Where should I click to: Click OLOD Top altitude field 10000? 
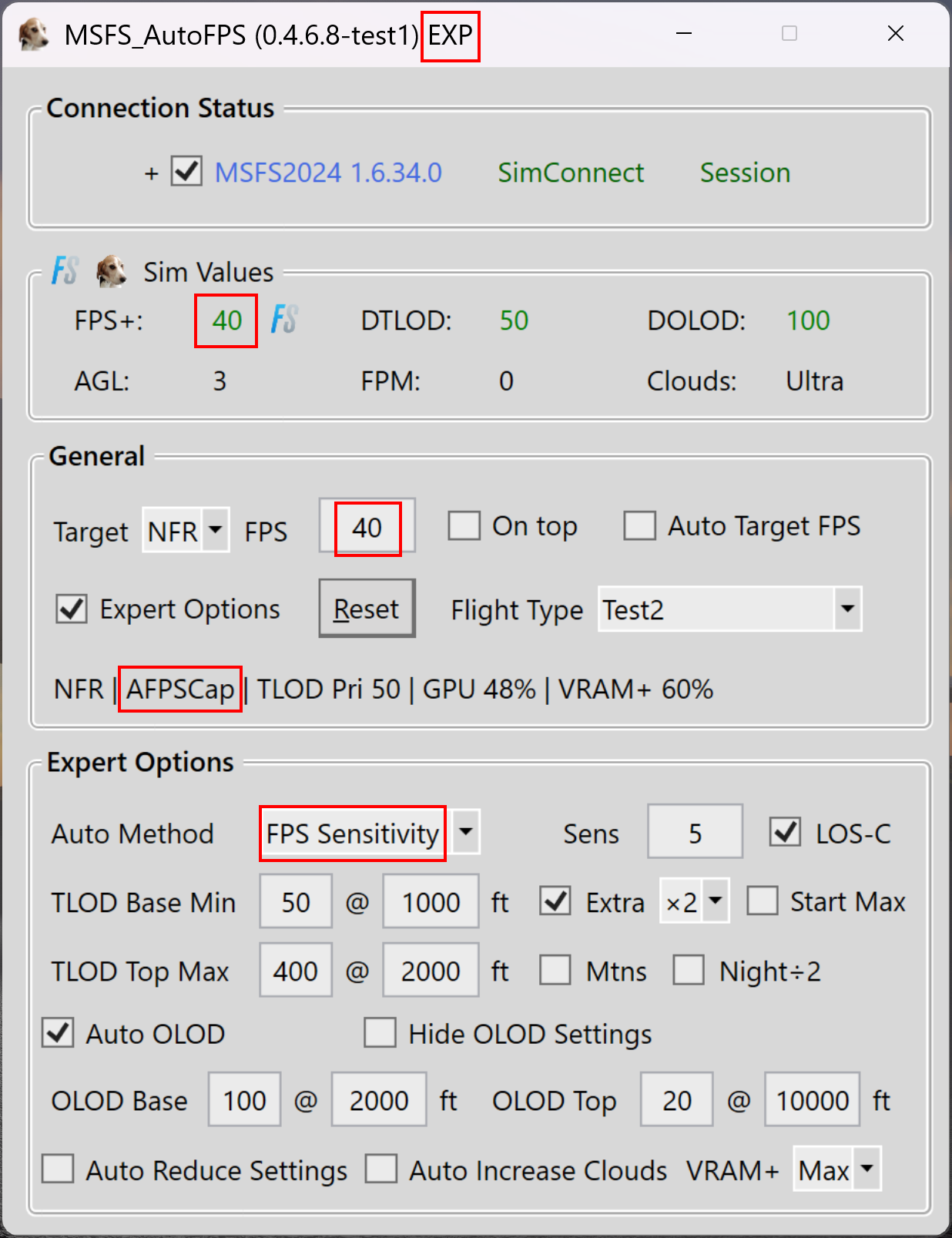coord(813,1099)
